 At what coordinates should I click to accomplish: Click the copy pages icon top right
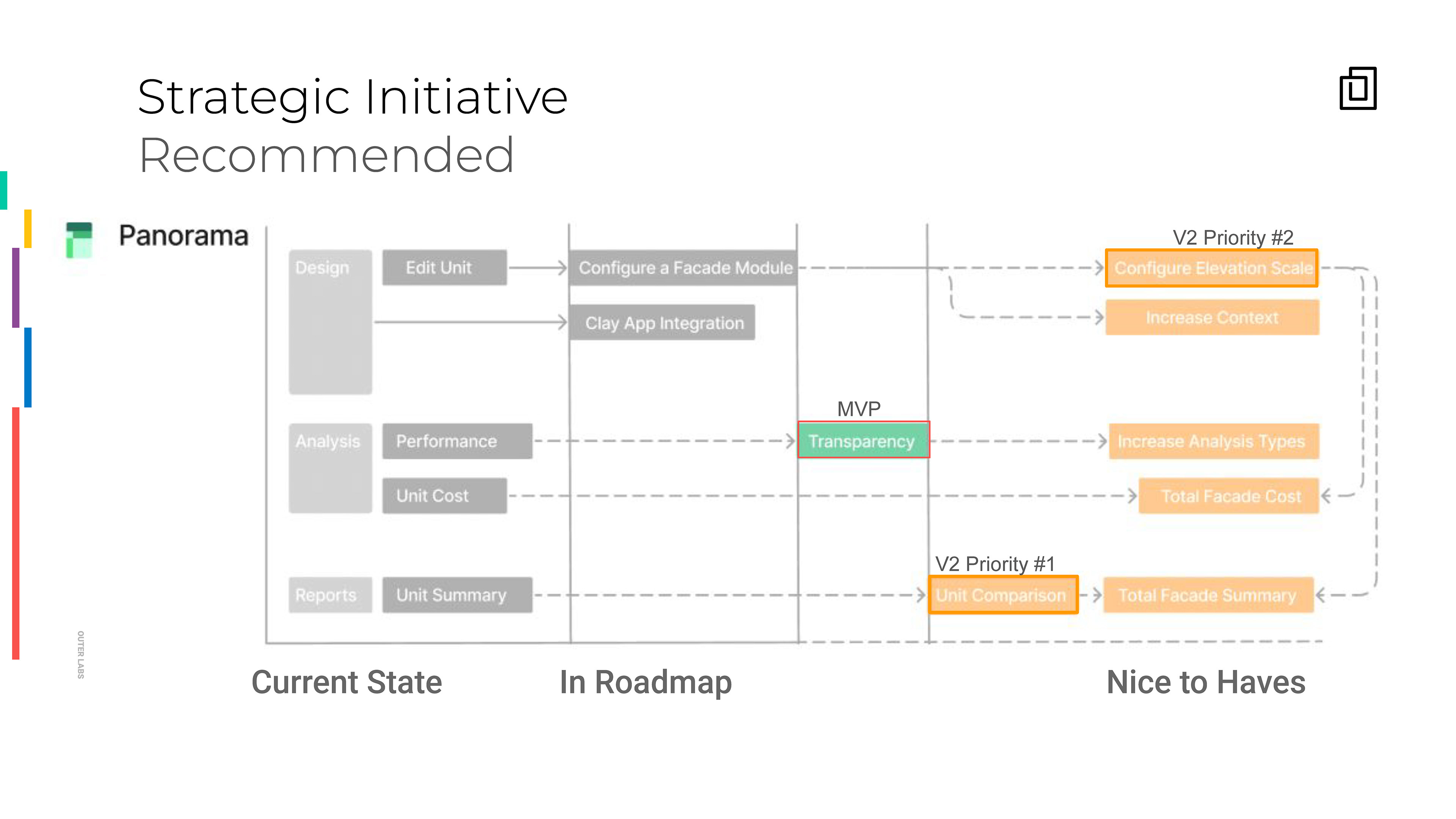(x=1358, y=89)
